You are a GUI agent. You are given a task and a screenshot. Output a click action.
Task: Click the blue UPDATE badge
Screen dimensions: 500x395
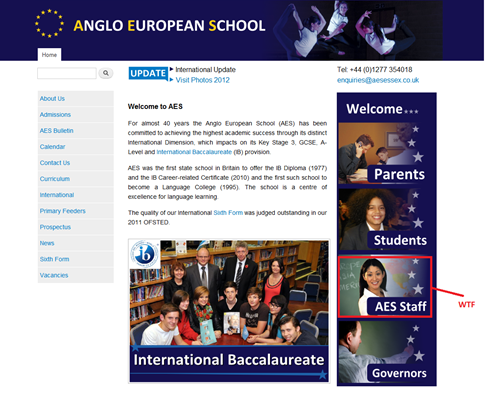[x=148, y=74]
